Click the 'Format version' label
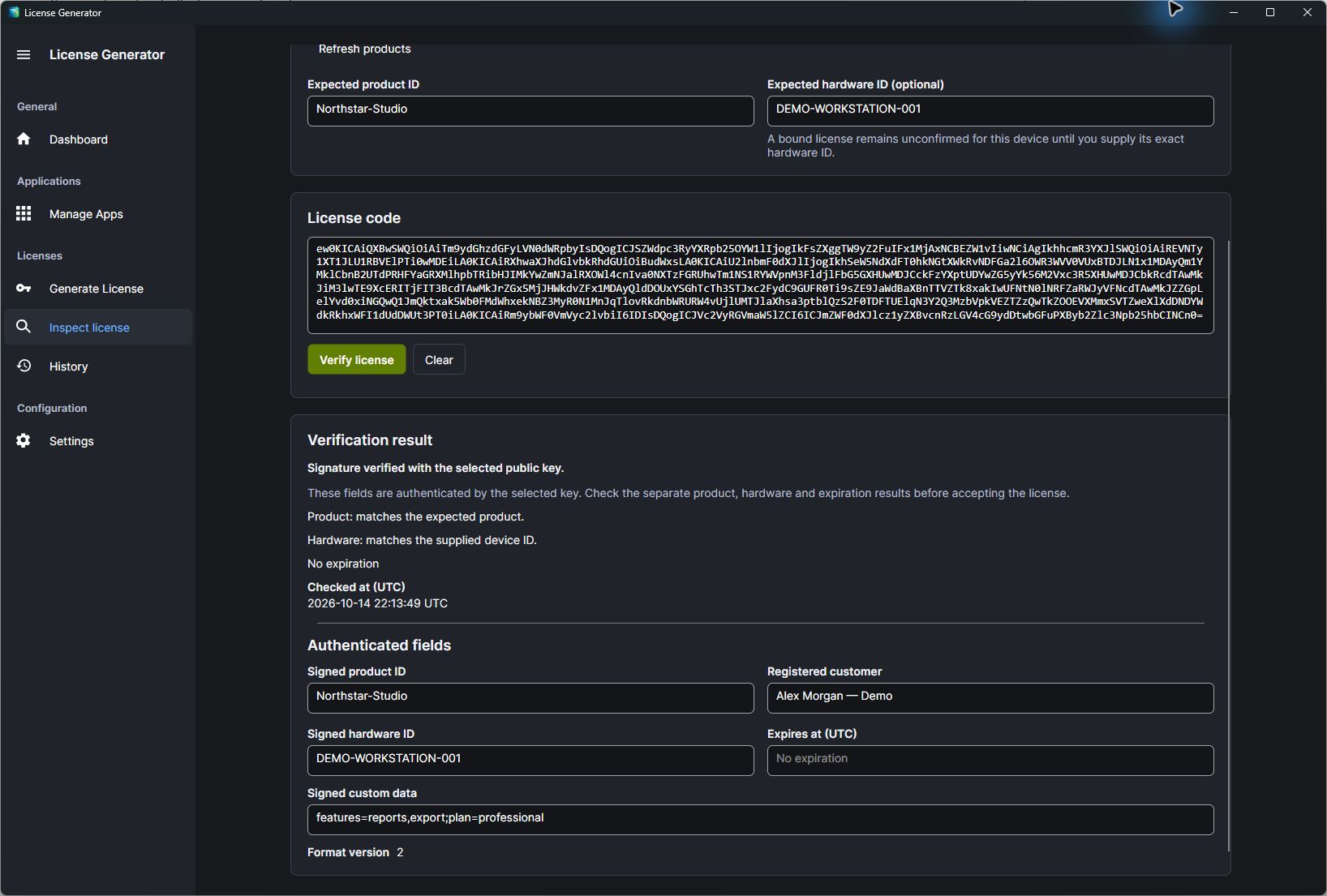The image size is (1327, 896). pyautogui.click(x=348, y=852)
